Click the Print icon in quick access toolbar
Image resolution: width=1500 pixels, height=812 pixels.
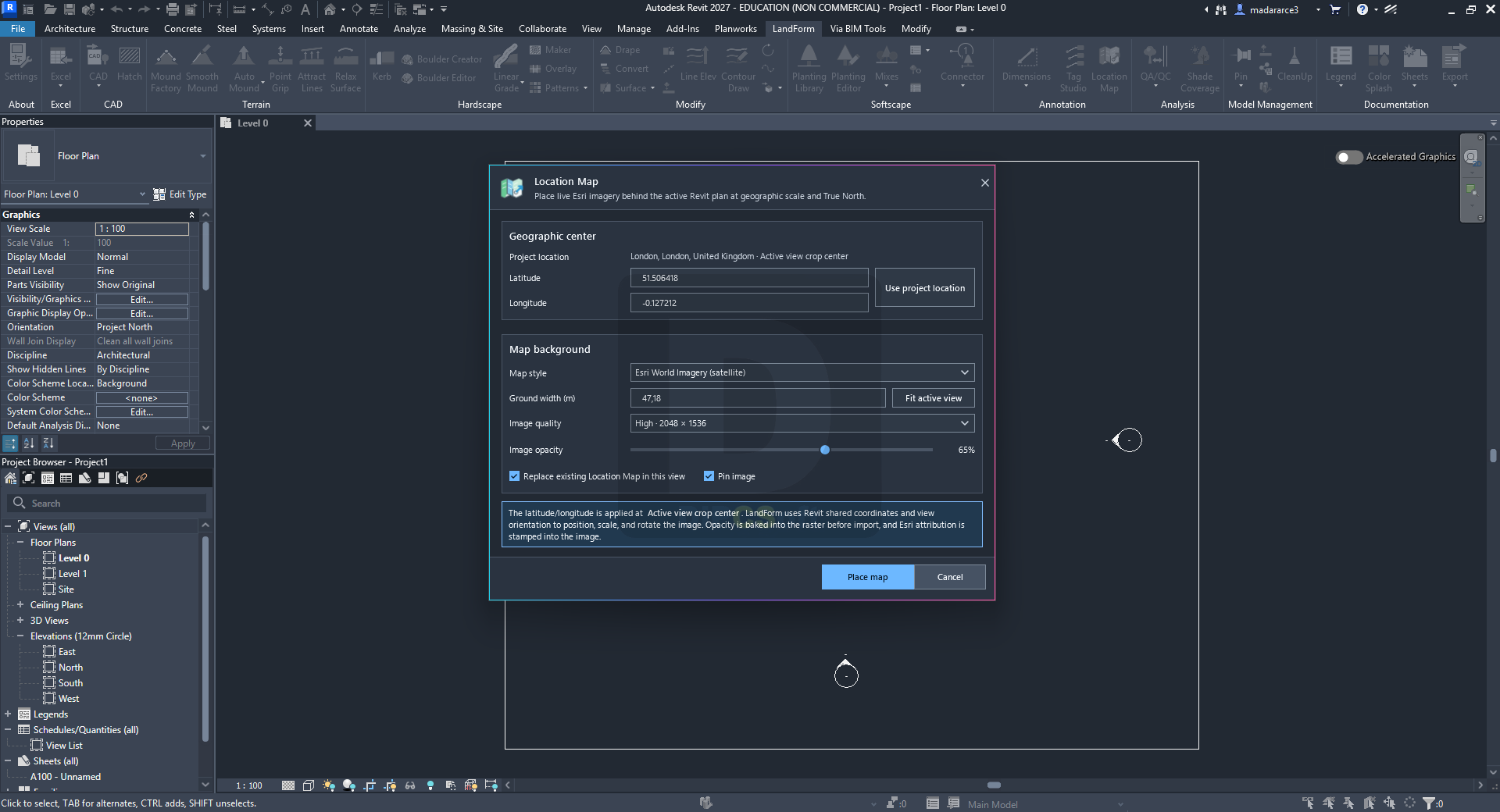pos(173,9)
